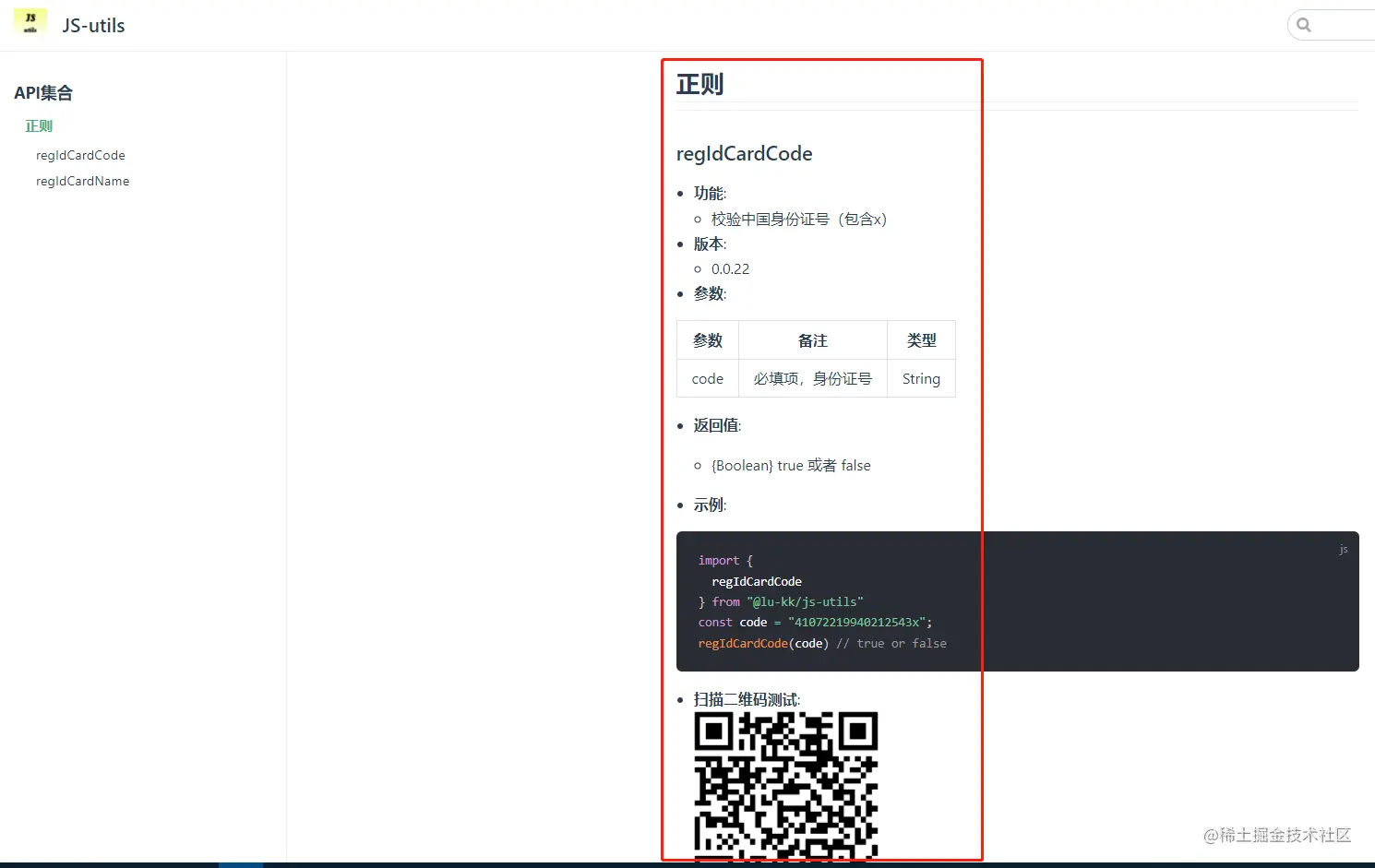Click the 参数 table header cell
This screenshot has width=1375, height=868.
(707, 339)
